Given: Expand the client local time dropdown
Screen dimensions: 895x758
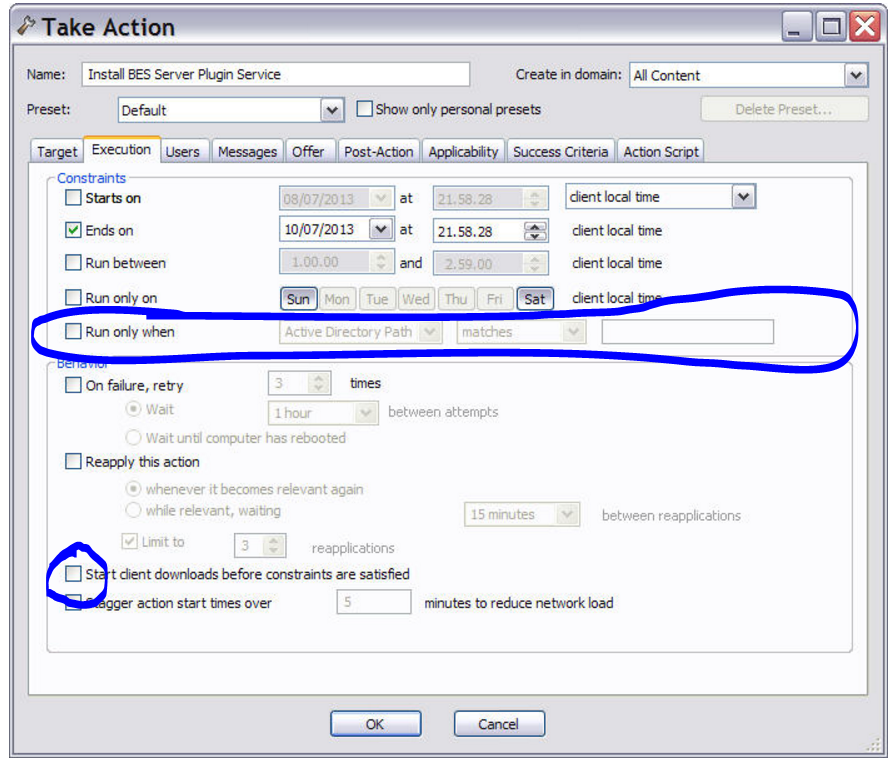Looking at the screenshot, I should click(743, 196).
